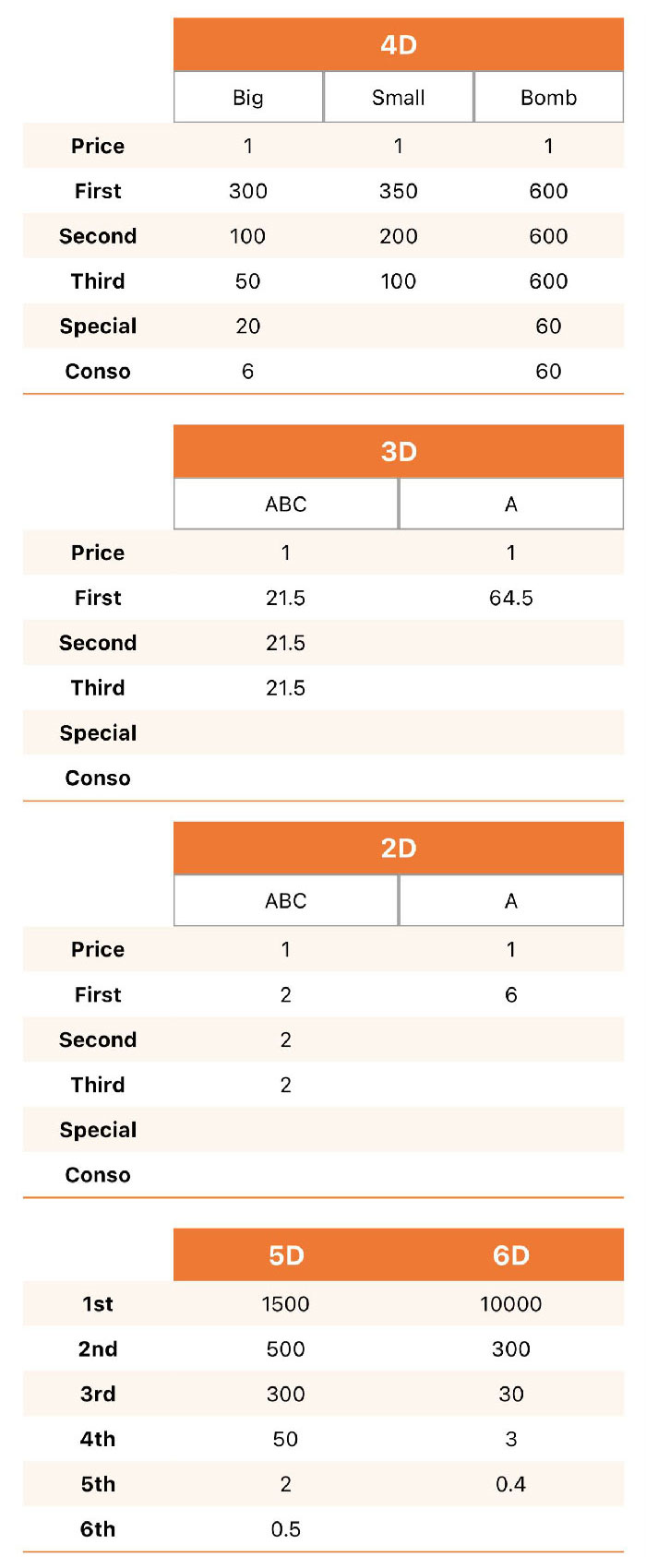Click the 5D column header
646x1568 pixels.
point(286,1254)
